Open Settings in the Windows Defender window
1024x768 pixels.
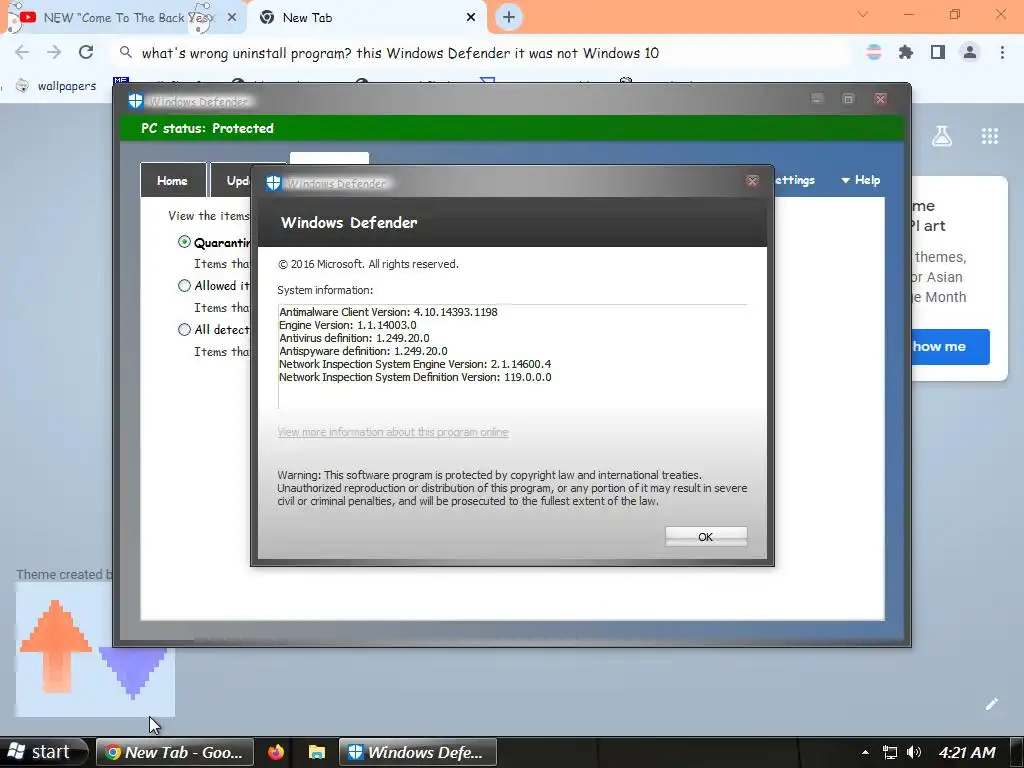pyautogui.click(x=794, y=180)
